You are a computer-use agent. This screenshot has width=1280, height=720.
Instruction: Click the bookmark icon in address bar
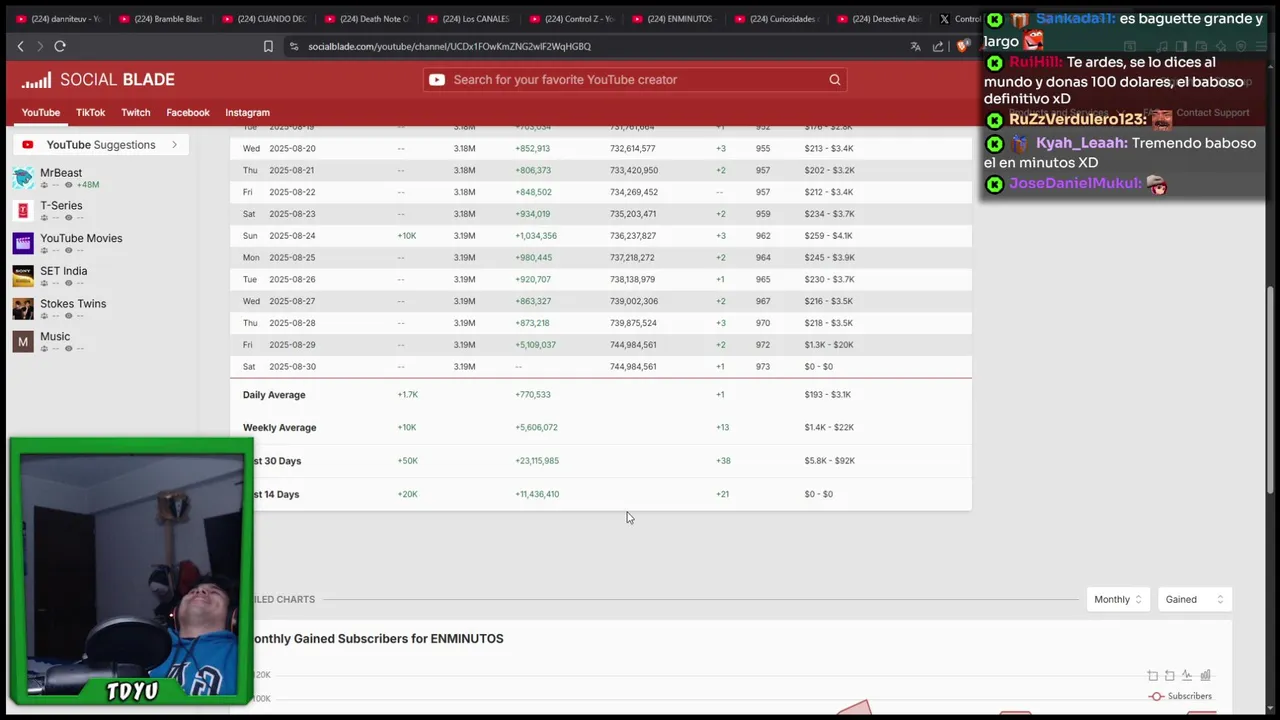tap(268, 46)
